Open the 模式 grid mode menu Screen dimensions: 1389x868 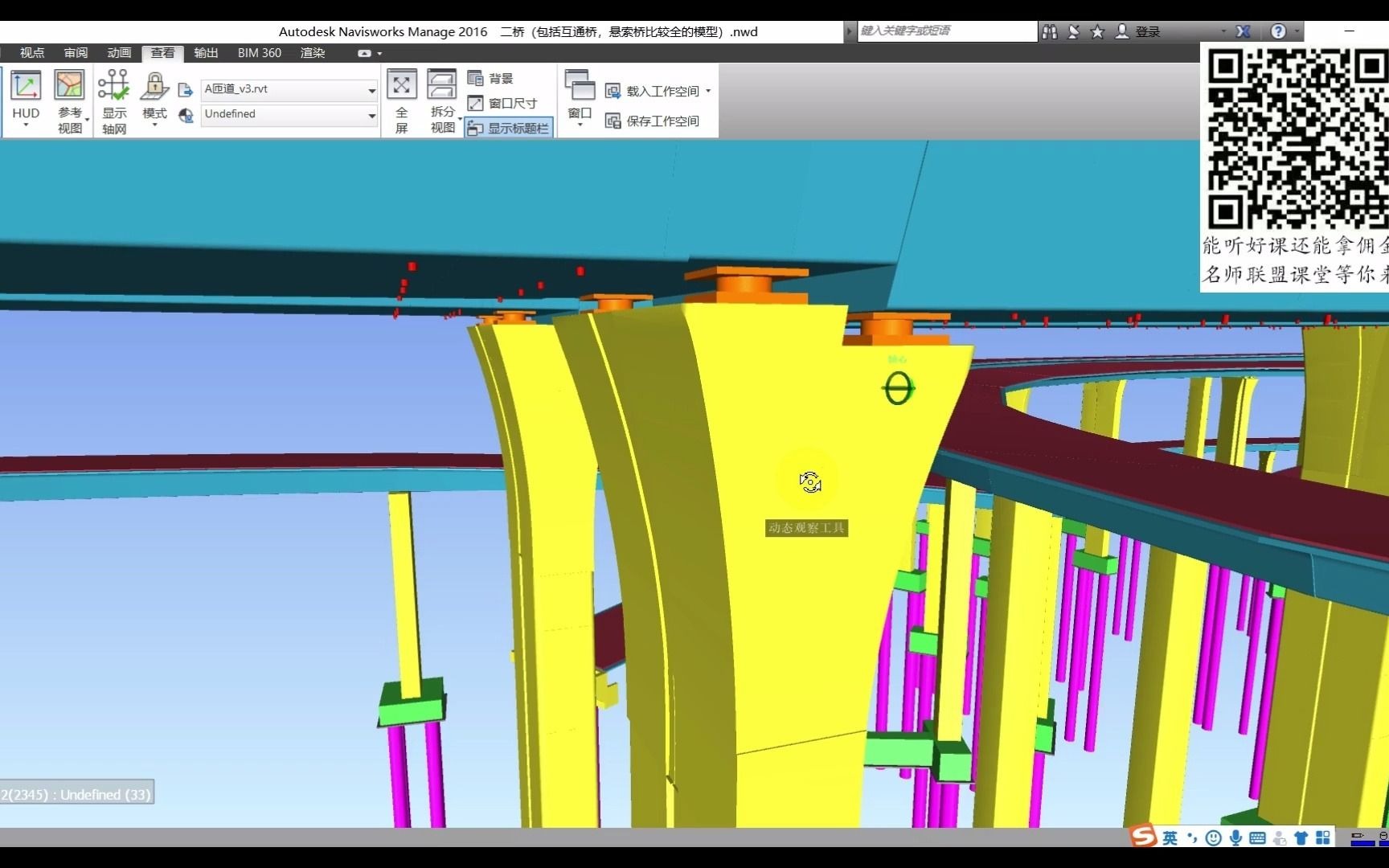click(x=154, y=100)
